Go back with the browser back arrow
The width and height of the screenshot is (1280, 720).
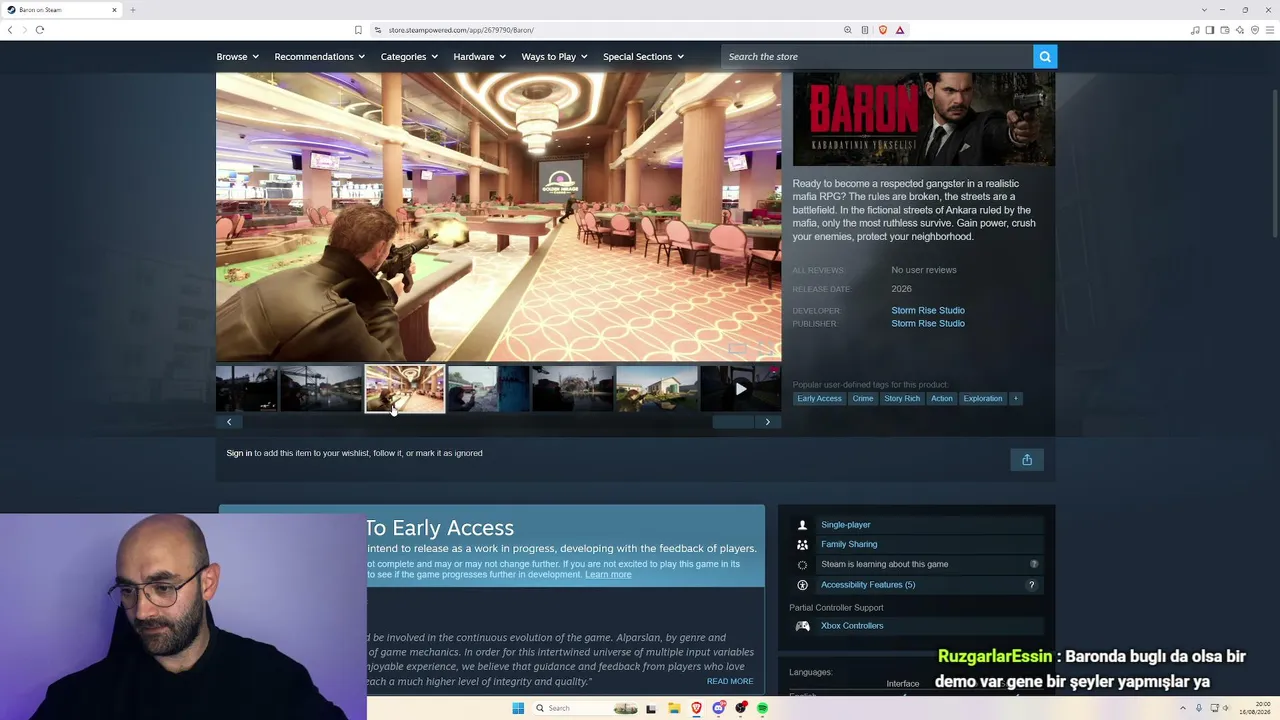(x=10, y=30)
